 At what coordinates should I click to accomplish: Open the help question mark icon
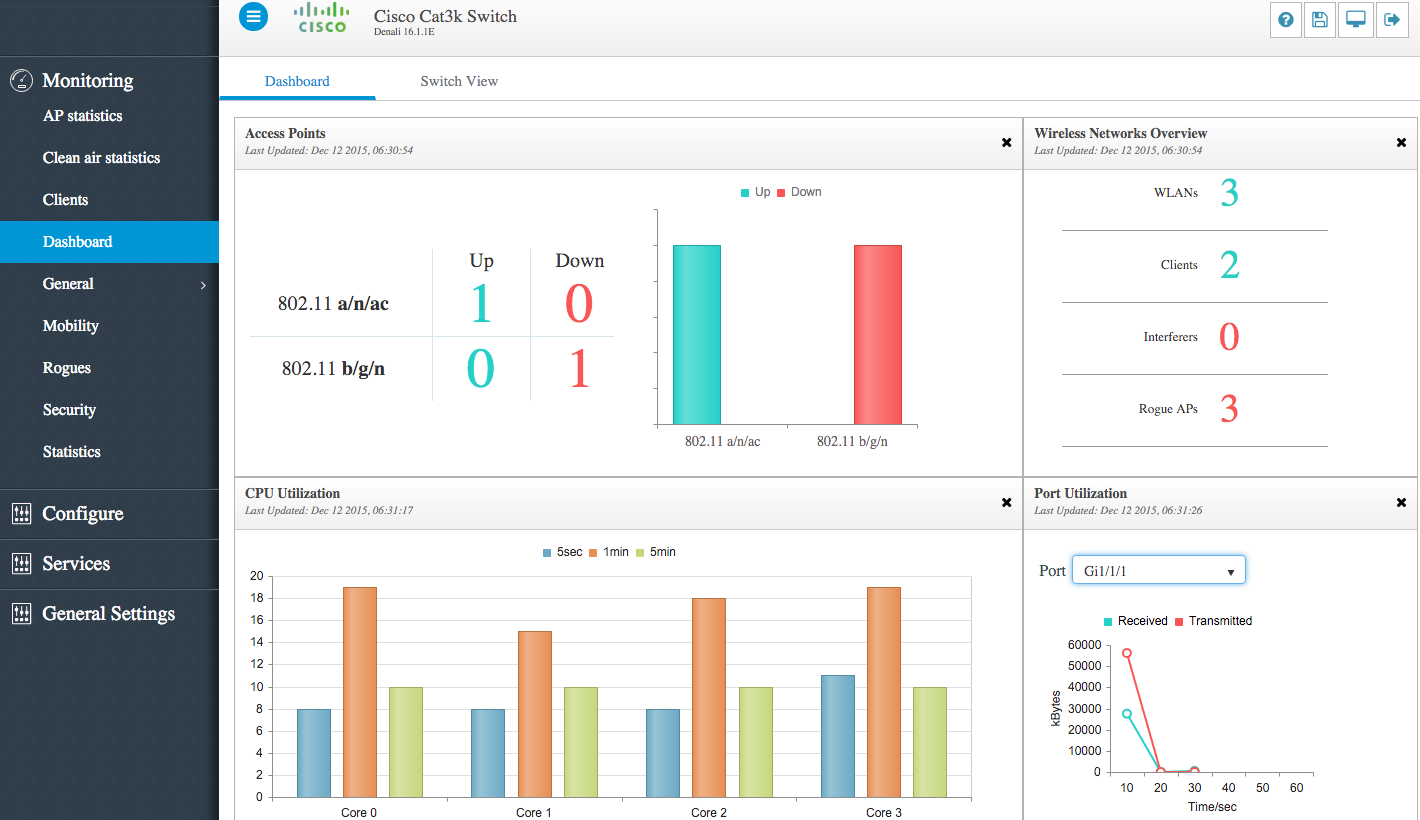click(1285, 20)
